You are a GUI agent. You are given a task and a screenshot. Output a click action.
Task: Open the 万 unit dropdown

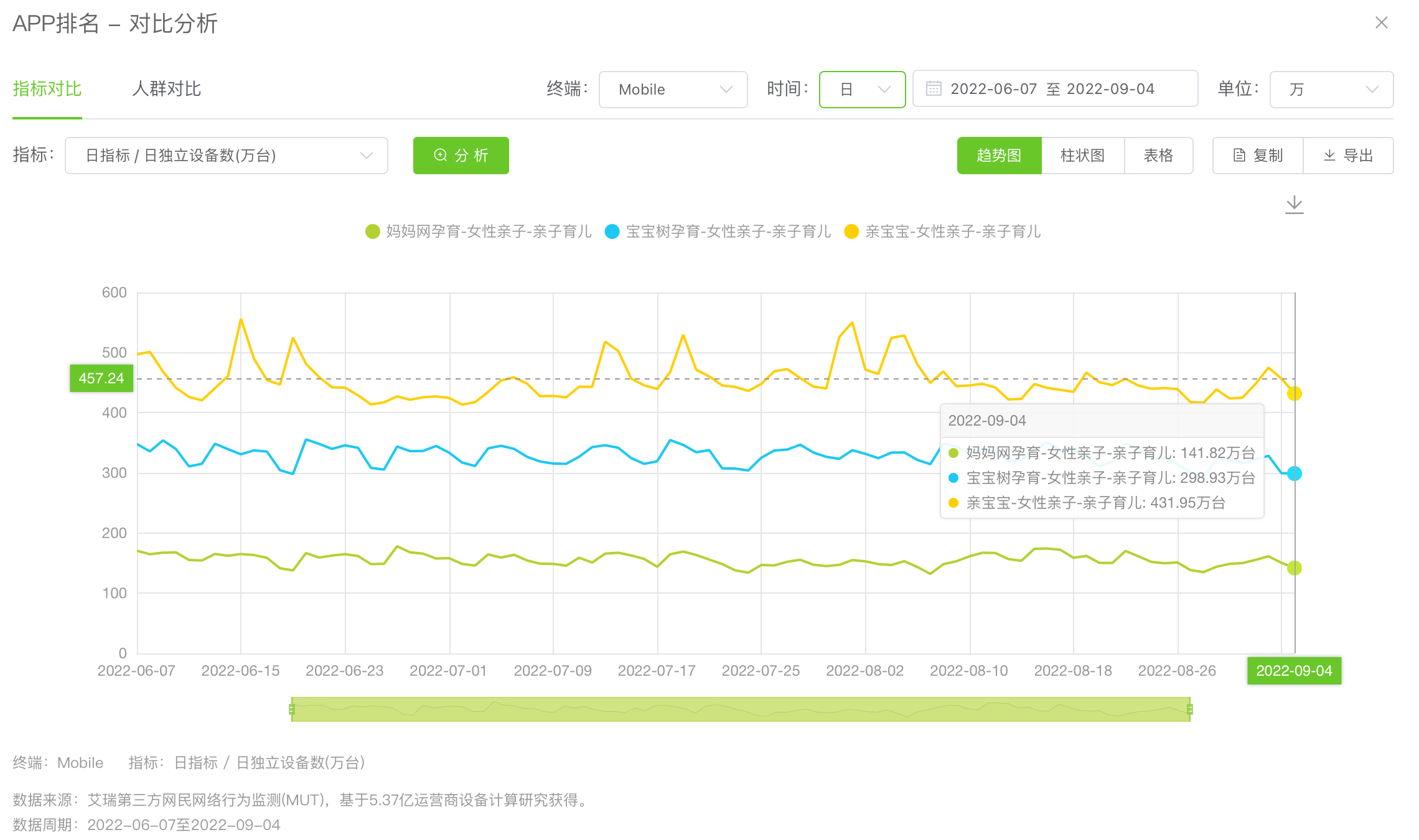[1331, 90]
